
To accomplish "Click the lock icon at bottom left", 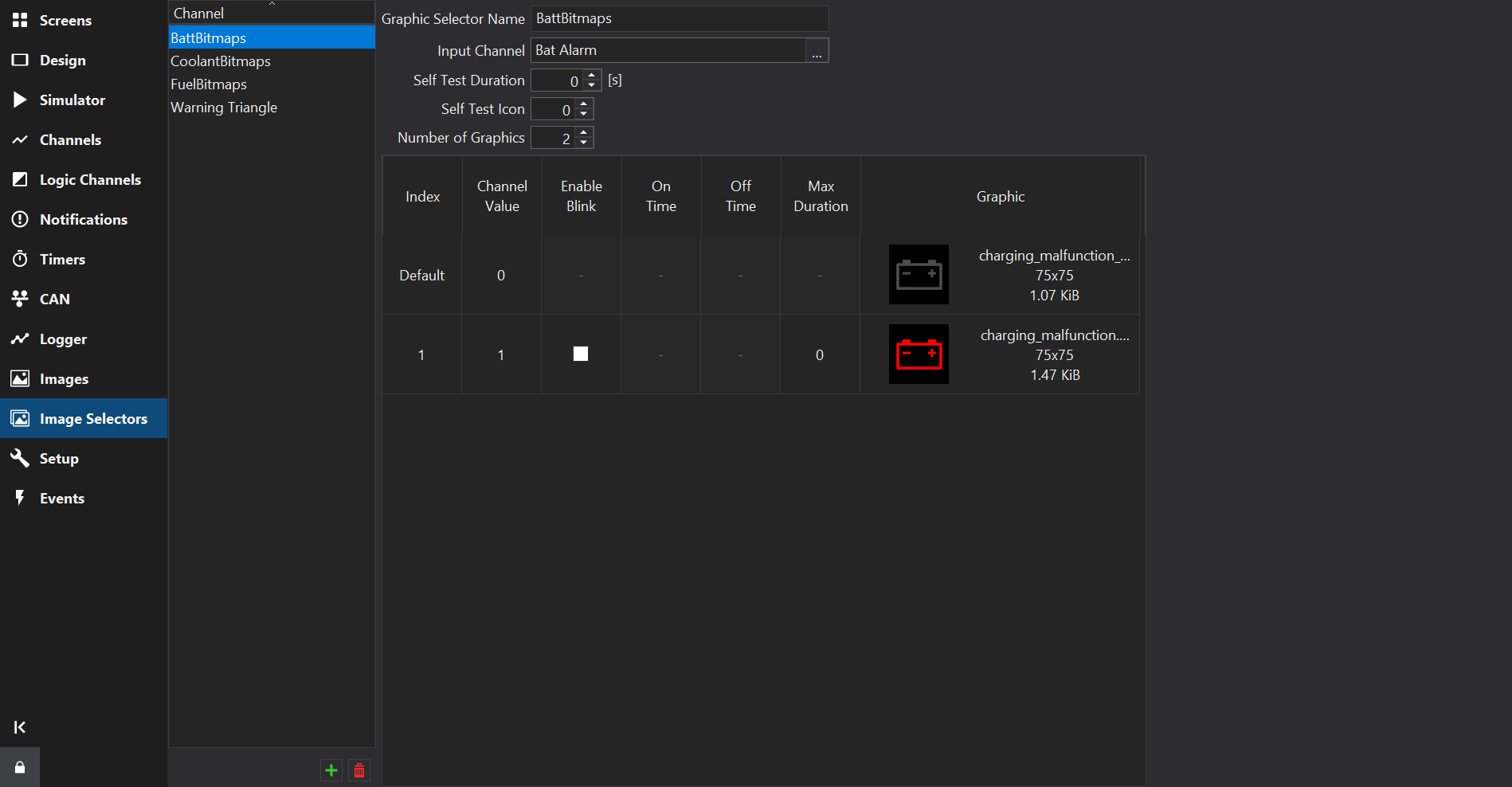I will 20,767.
